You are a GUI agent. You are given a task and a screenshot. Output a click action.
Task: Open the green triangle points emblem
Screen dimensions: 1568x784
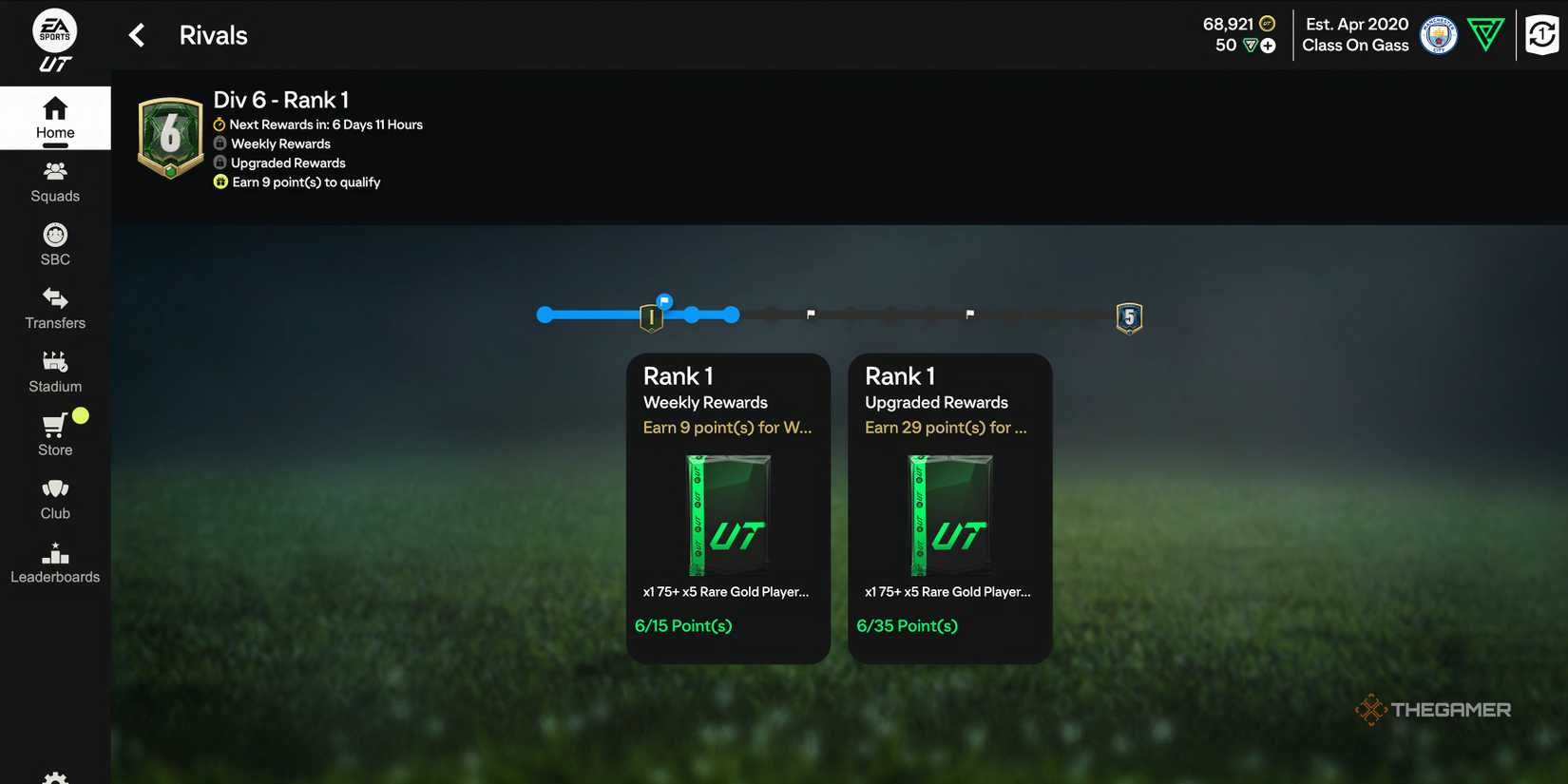(1485, 35)
